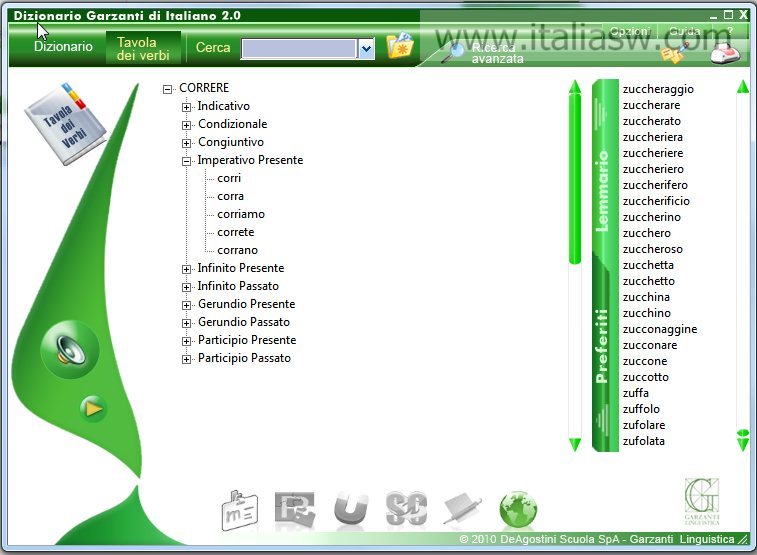Click the printer icon in header
The image size is (757, 555).
[x=724, y=53]
